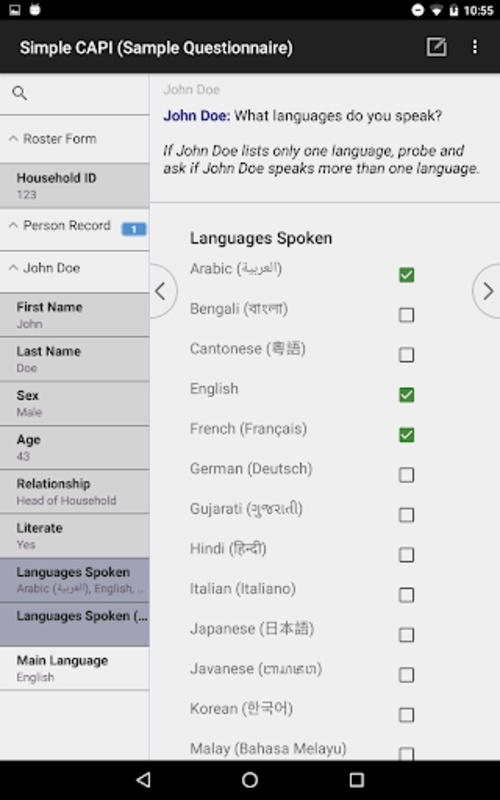Open the notes edit icon in header

point(436,47)
